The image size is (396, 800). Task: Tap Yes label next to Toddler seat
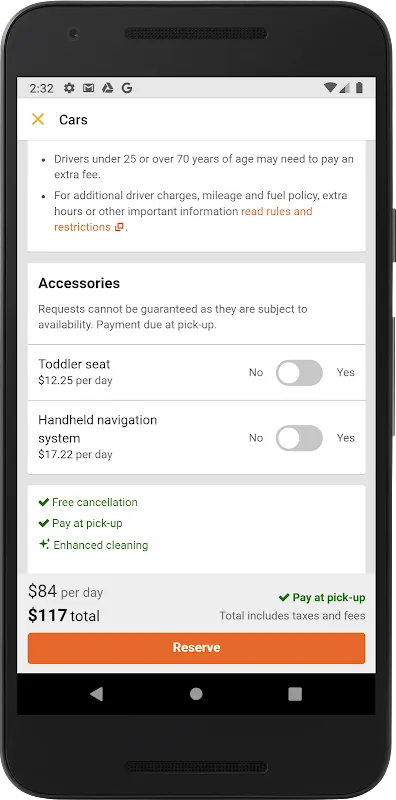pyautogui.click(x=345, y=372)
